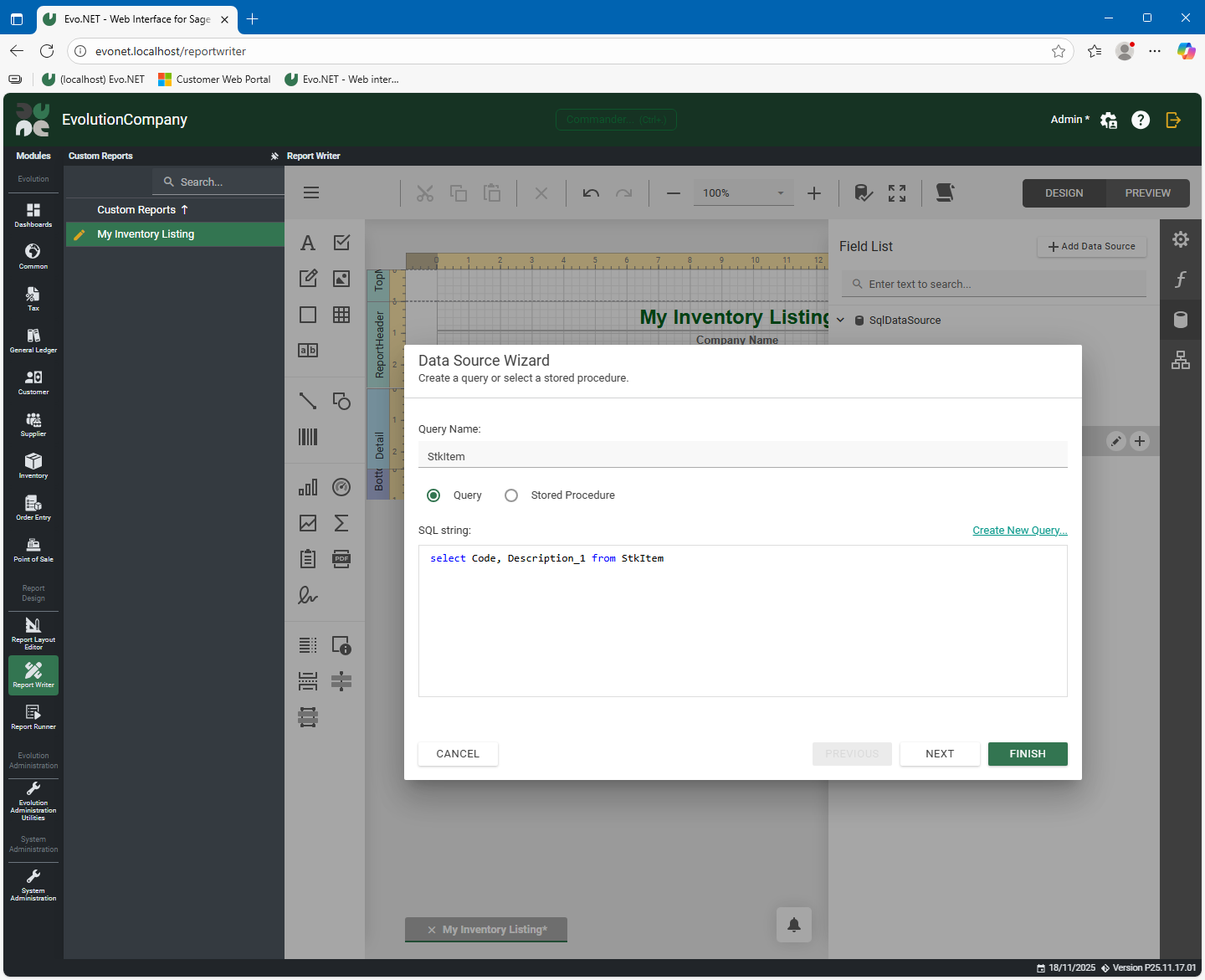Switch to the Design tab
Viewport: 1205px width, 980px height.
point(1064,193)
